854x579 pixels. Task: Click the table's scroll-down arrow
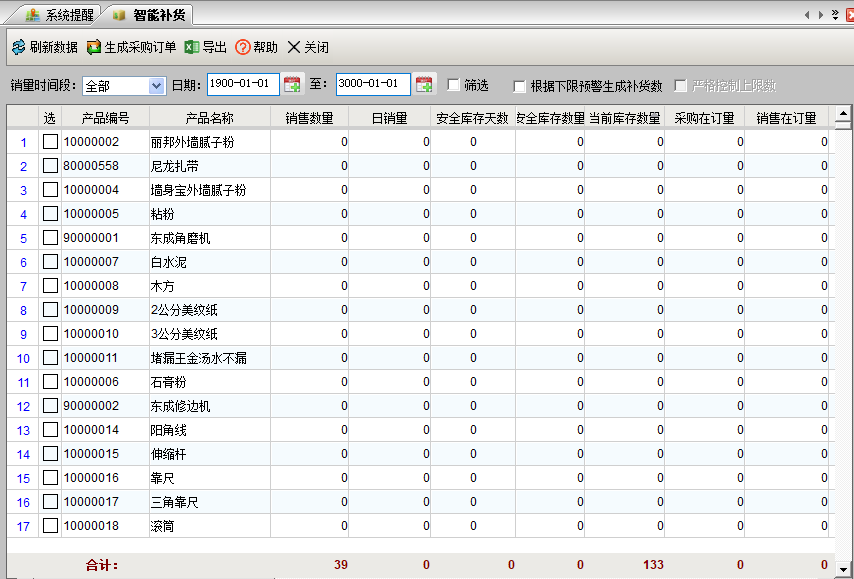coord(843,568)
